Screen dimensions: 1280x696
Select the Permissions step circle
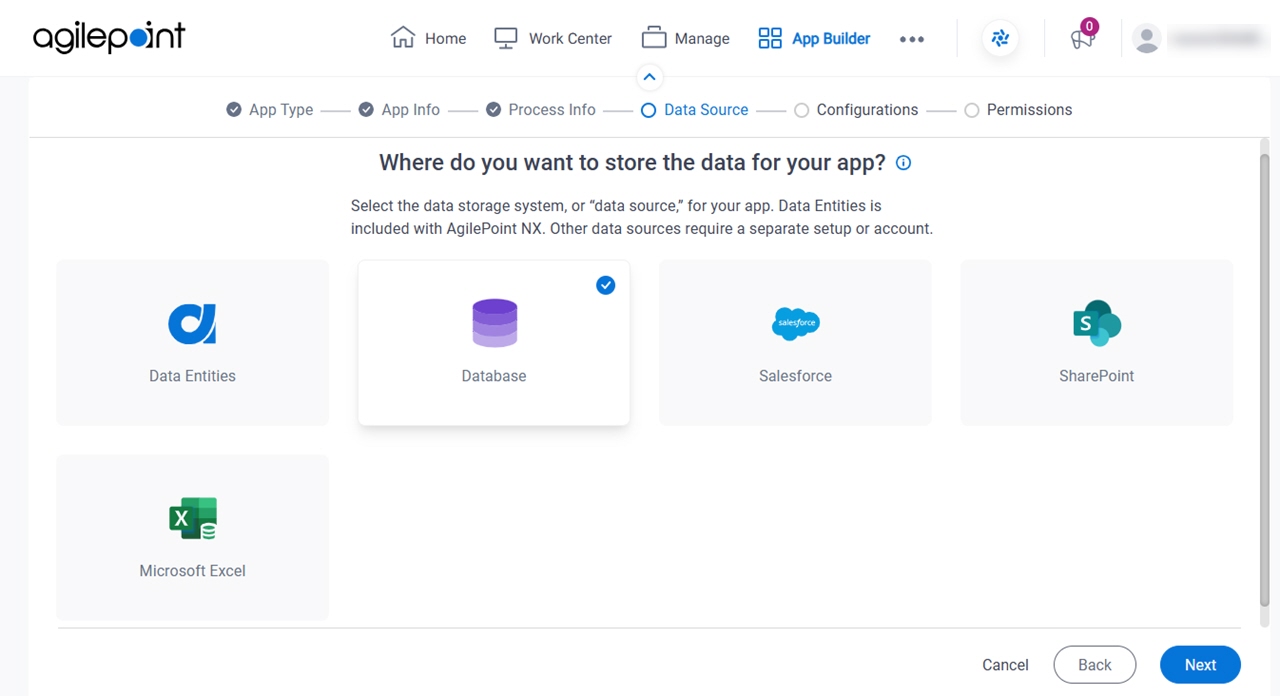[971, 111]
